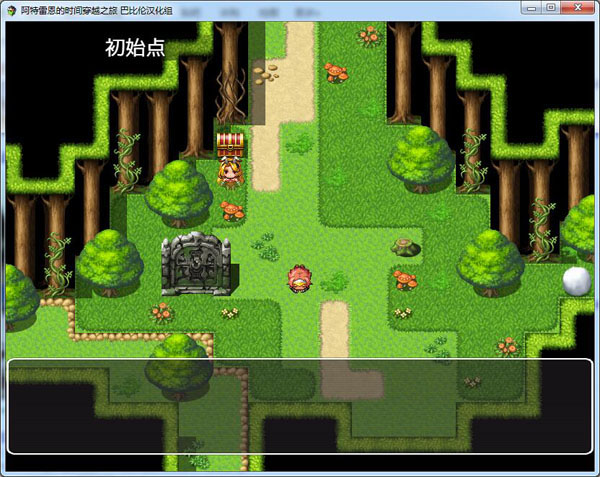Click the stone gate monument
600x477 pixels.
[x=196, y=264]
